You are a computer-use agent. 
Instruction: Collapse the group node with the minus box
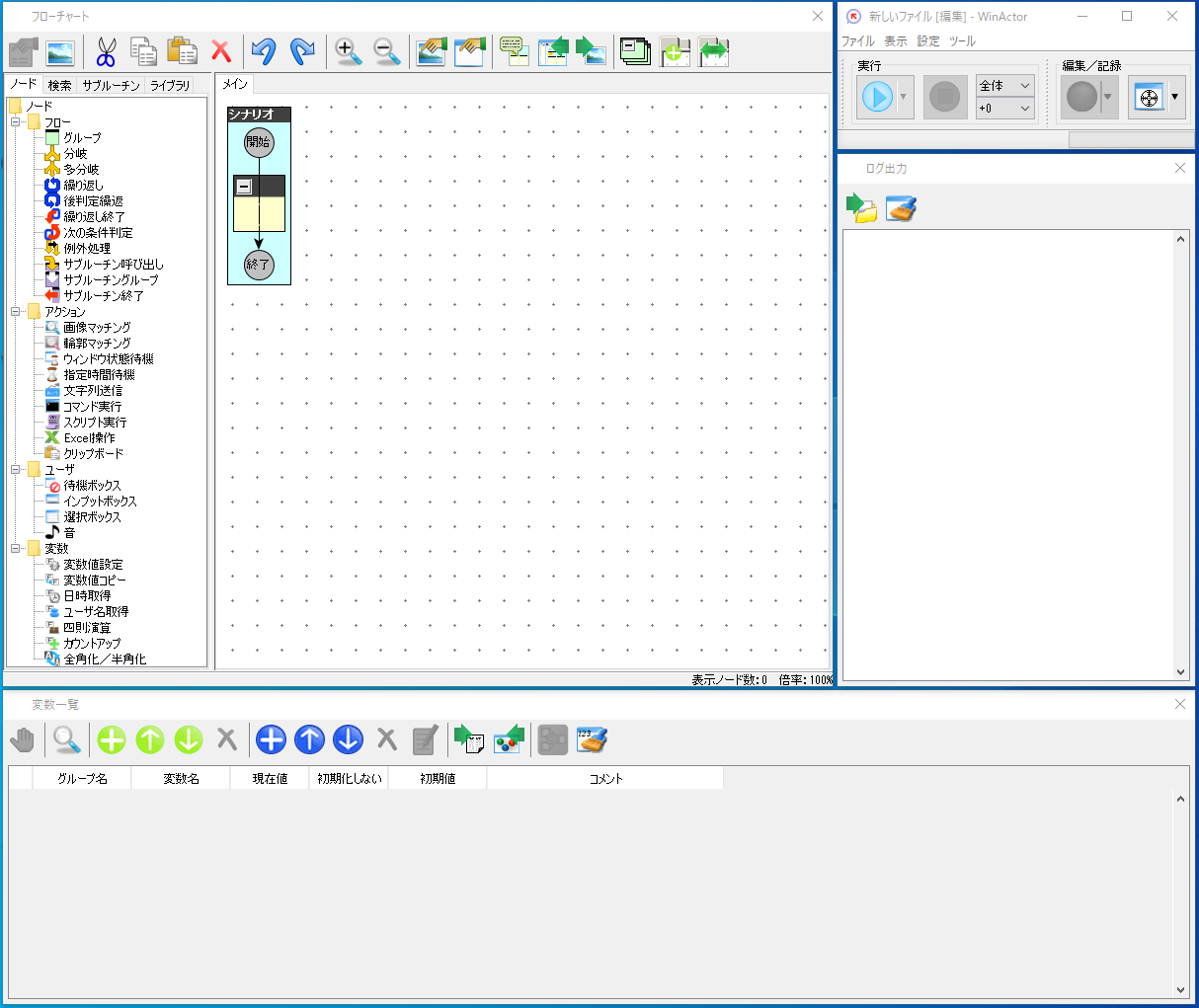[x=244, y=187]
